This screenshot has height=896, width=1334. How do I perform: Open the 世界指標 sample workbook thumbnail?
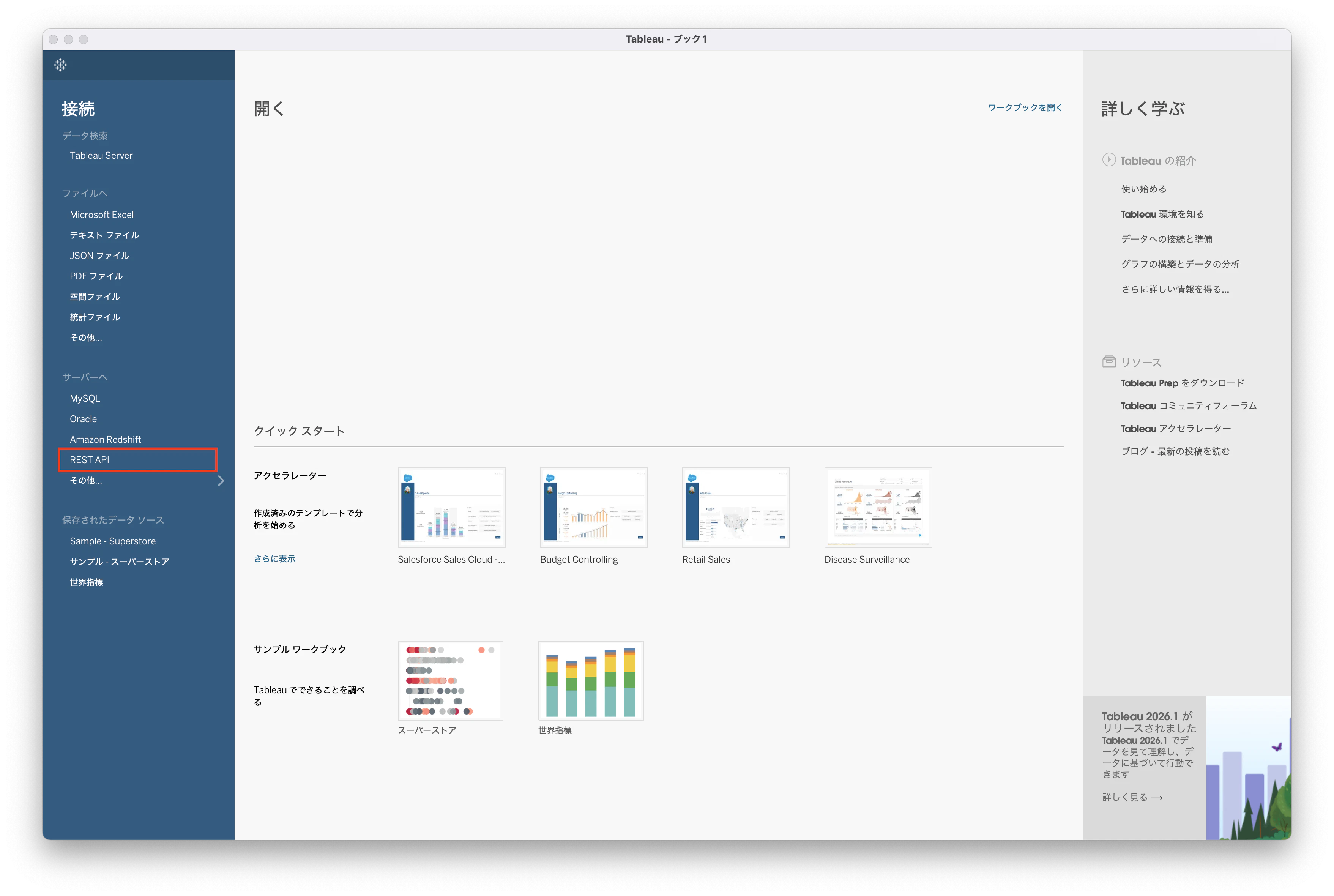[590, 681]
